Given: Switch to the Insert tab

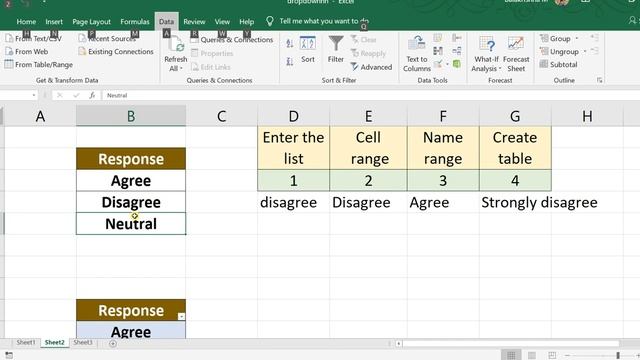Looking at the screenshot, I should [54, 22].
